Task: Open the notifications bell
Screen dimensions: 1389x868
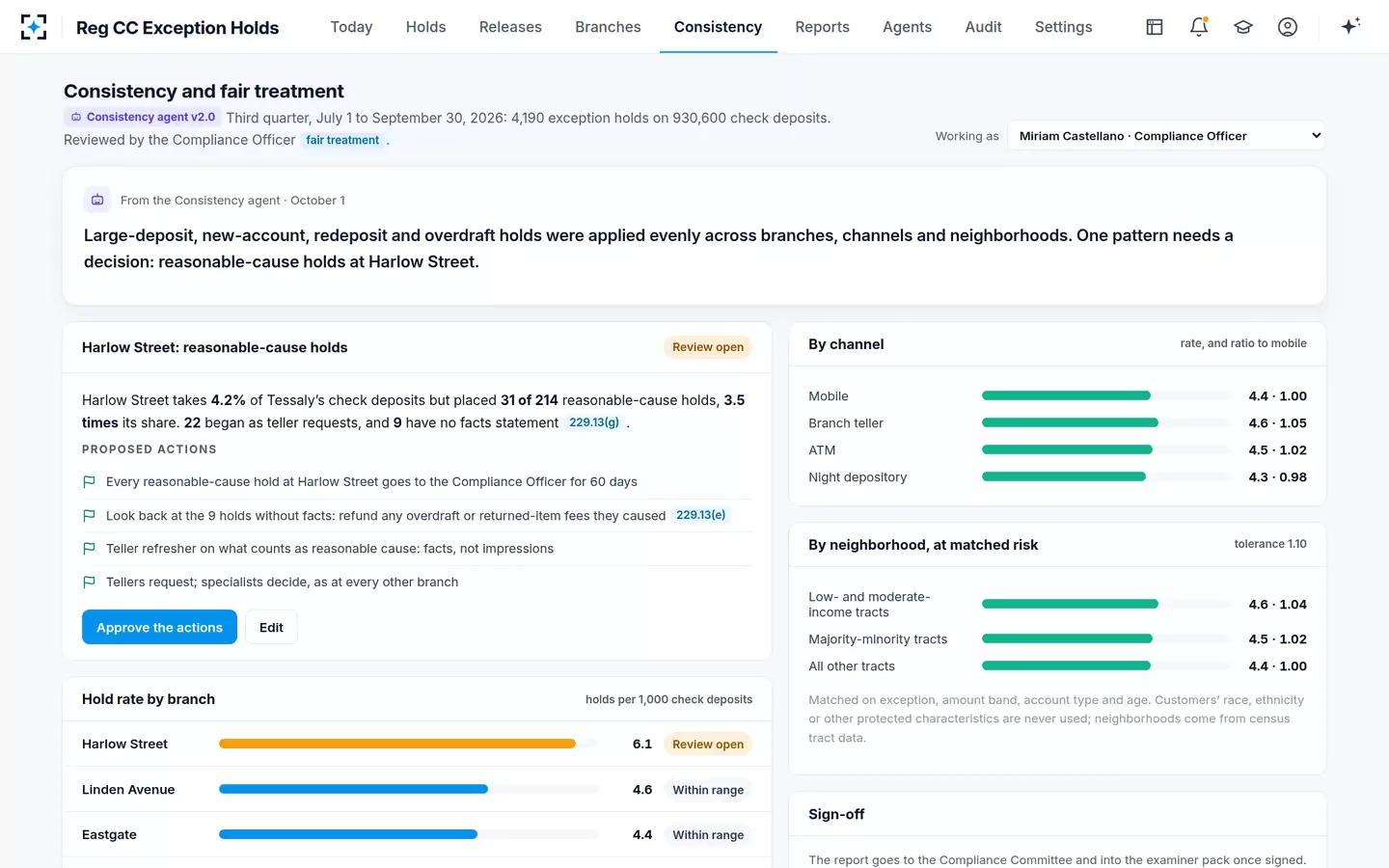Action: (1199, 27)
